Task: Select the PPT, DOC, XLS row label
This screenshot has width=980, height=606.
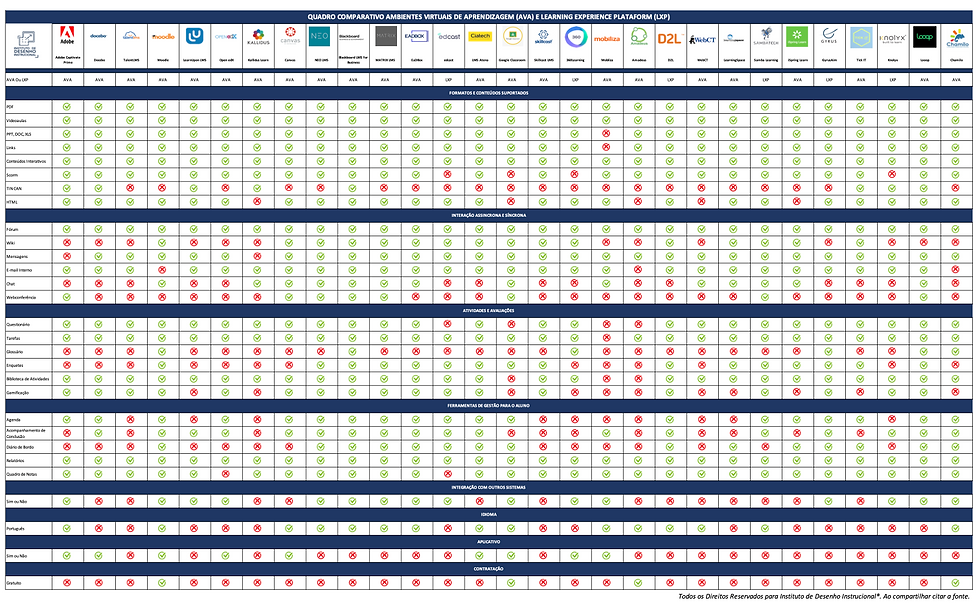Action: 19,134
